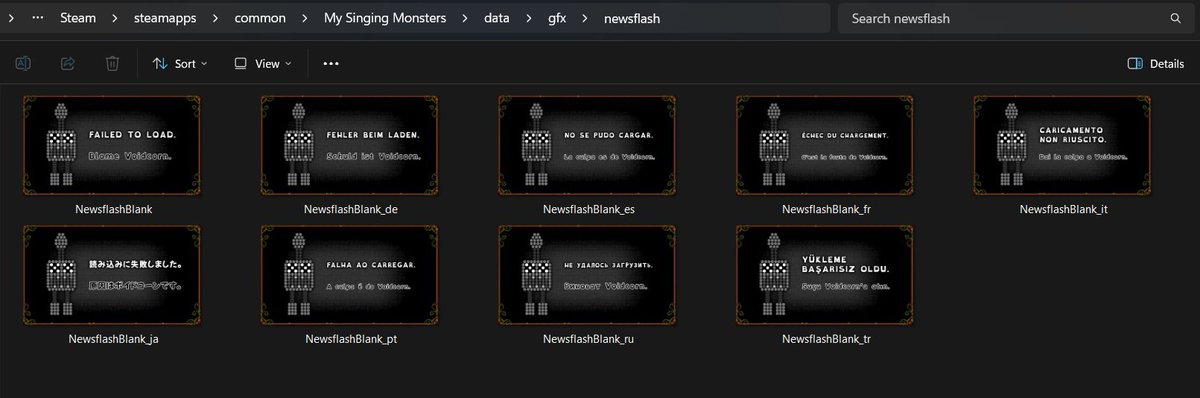Screen dimensions: 1200x398
Task: Select the NewsflashBlank_es thumbnail image
Action: click(588, 146)
